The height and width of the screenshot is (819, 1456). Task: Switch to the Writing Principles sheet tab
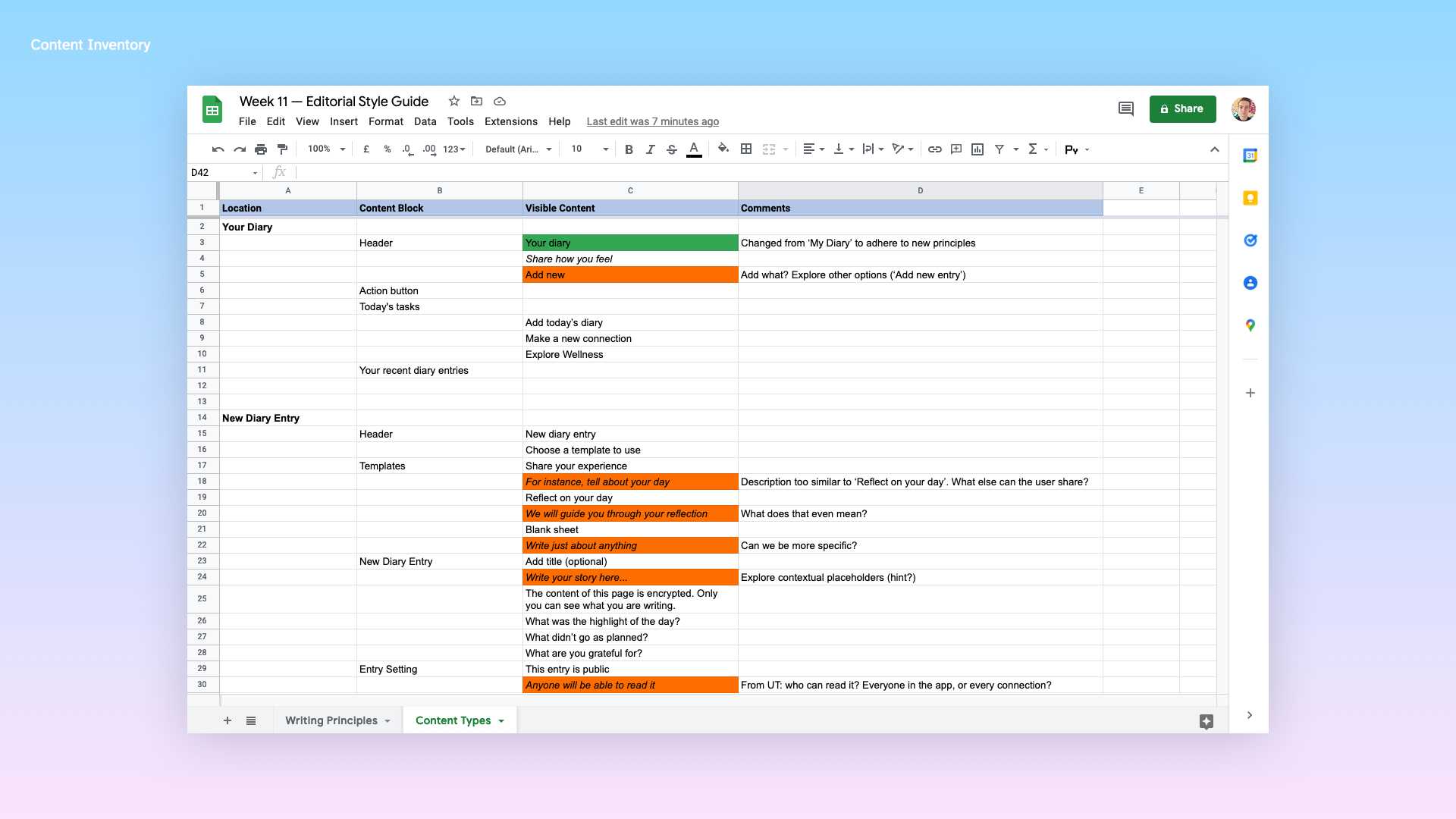point(331,720)
